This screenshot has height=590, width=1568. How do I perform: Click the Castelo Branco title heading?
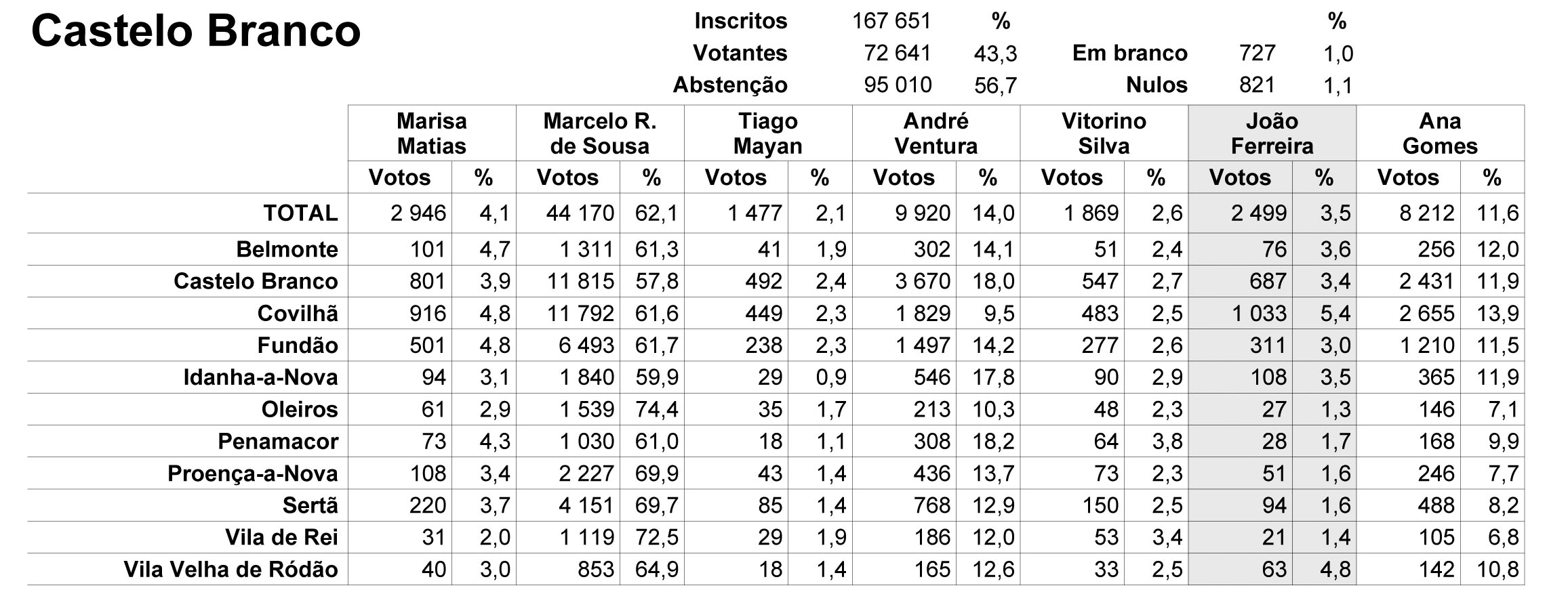coord(196,31)
